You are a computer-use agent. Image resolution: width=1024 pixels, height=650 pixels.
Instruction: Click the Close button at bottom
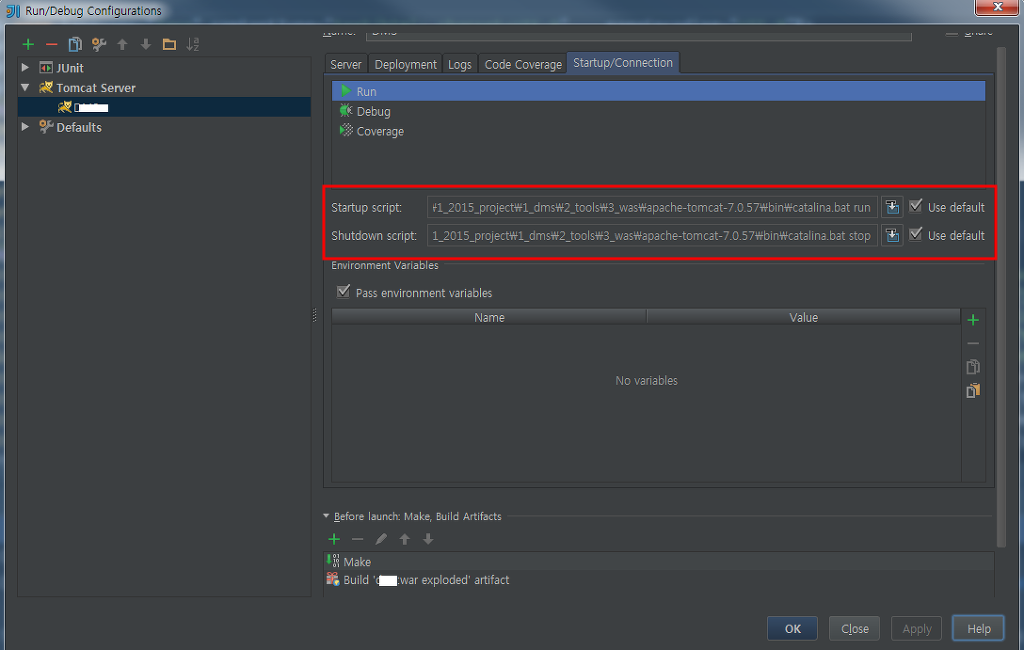854,628
